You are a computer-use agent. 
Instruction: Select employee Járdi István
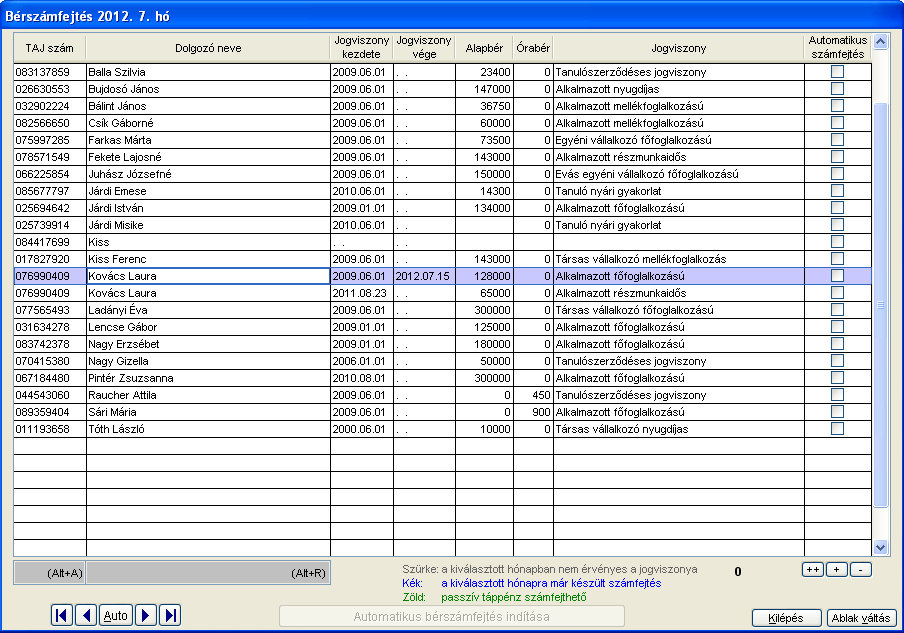pyautogui.click(x=208, y=208)
